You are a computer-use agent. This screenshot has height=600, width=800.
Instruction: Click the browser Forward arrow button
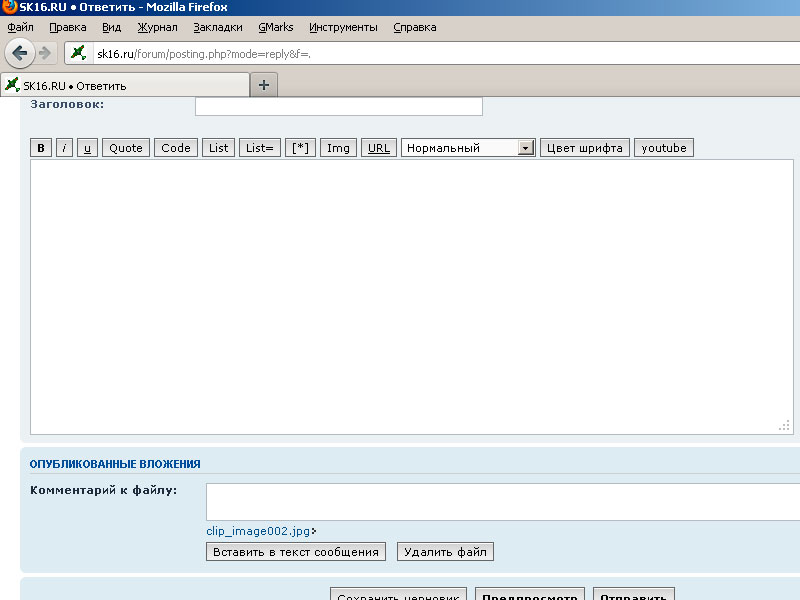[45, 53]
